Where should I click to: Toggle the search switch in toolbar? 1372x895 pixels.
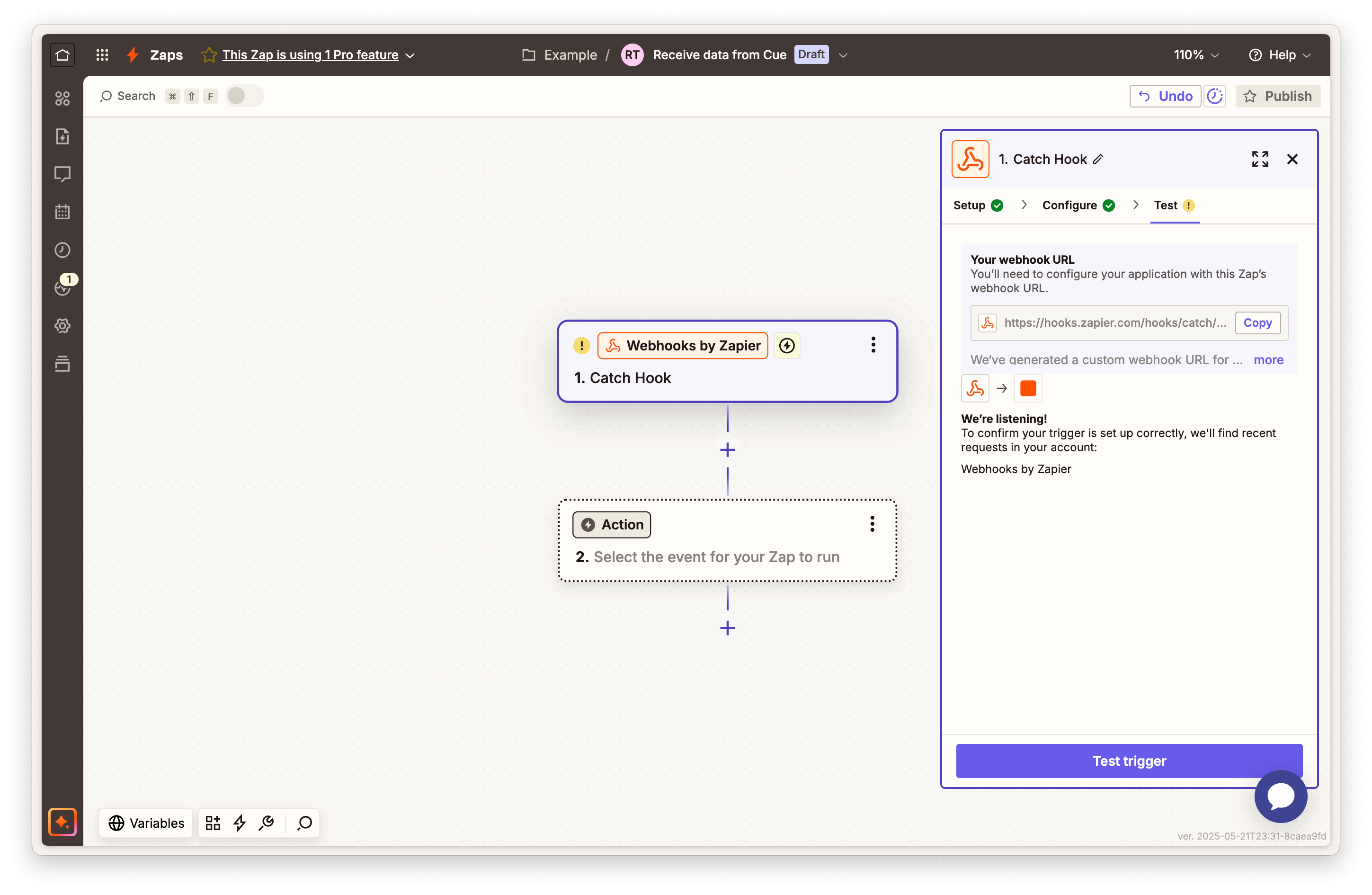pyautogui.click(x=244, y=96)
